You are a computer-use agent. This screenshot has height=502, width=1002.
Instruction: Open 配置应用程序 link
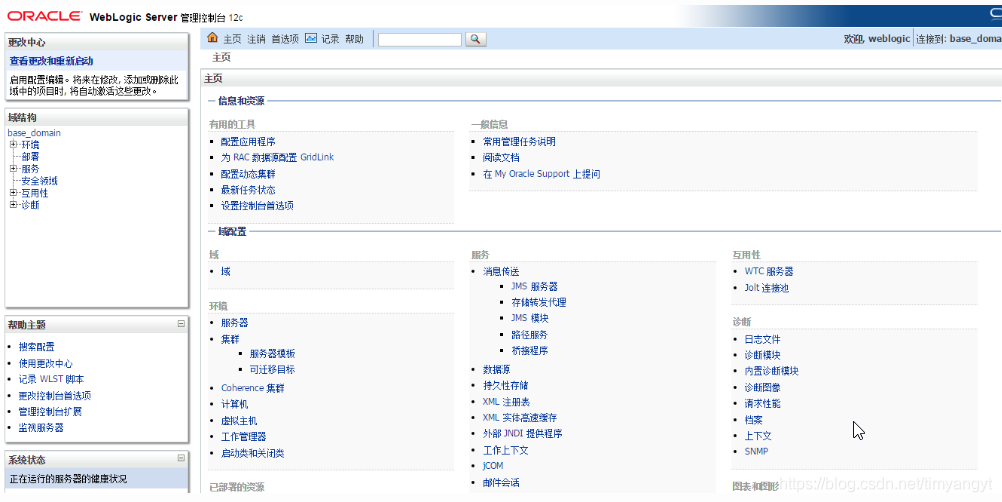click(x=248, y=142)
